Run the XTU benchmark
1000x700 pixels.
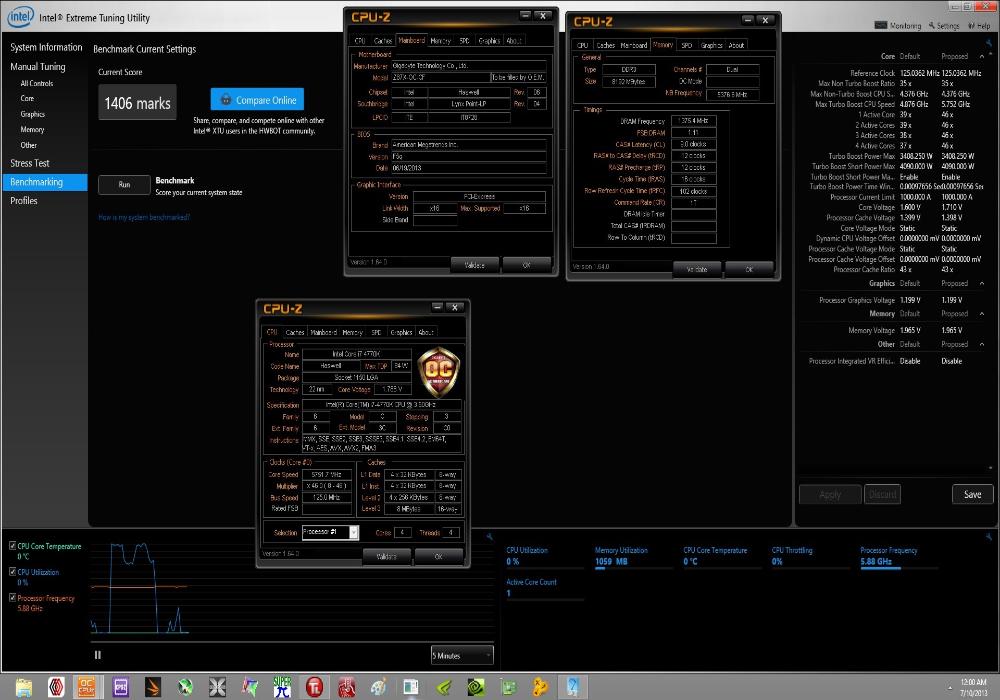pyautogui.click(x=124, y=185)
